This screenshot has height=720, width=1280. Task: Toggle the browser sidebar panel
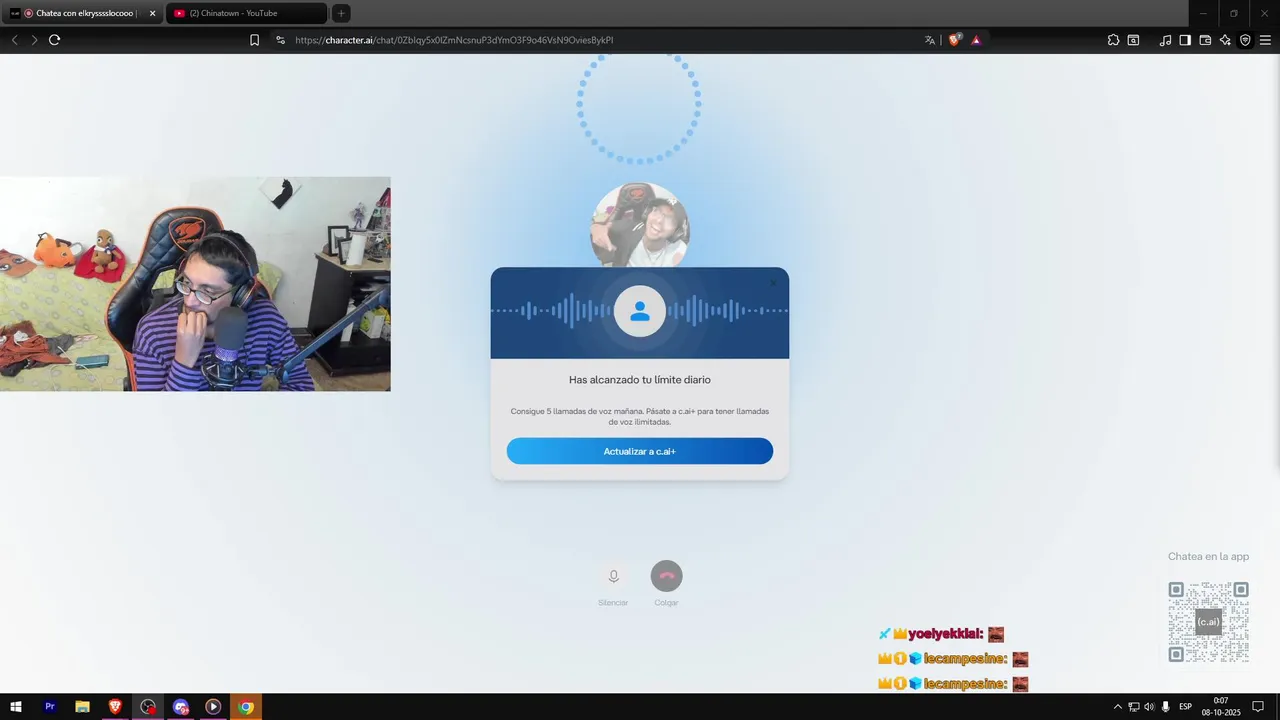pos(1185,40)
